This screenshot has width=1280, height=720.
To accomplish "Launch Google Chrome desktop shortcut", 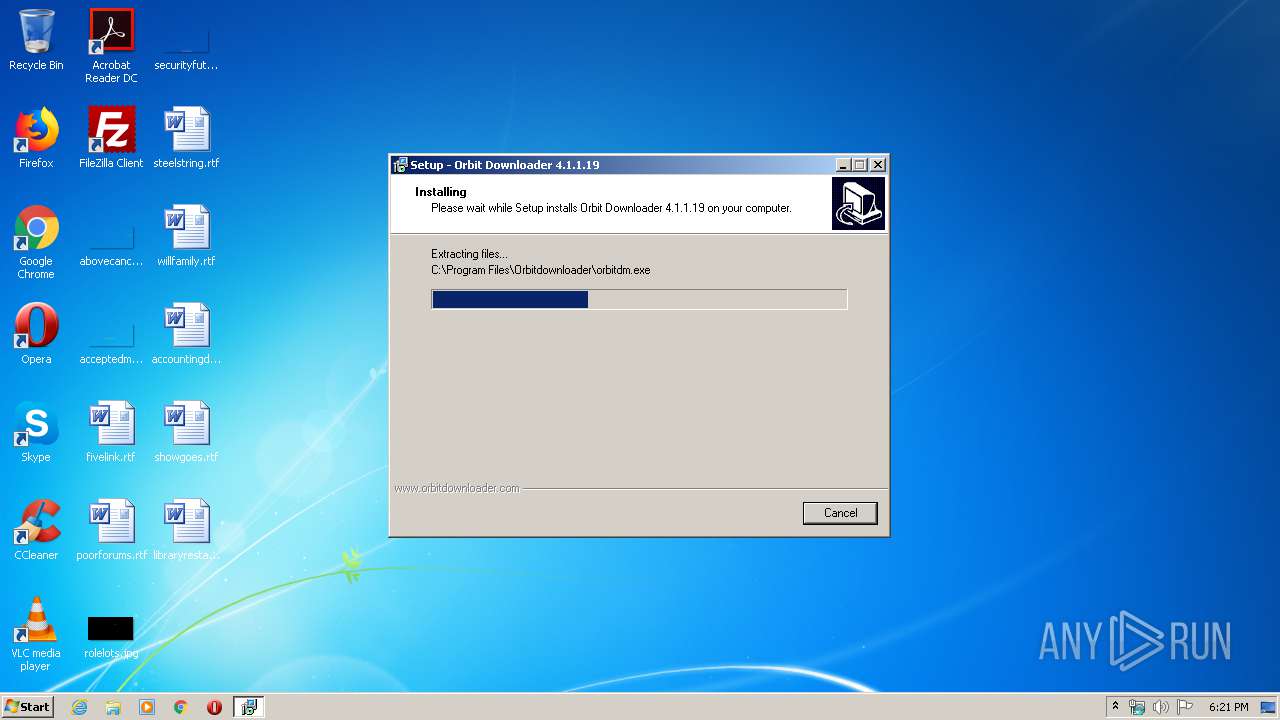I will [x=36, y=243].
